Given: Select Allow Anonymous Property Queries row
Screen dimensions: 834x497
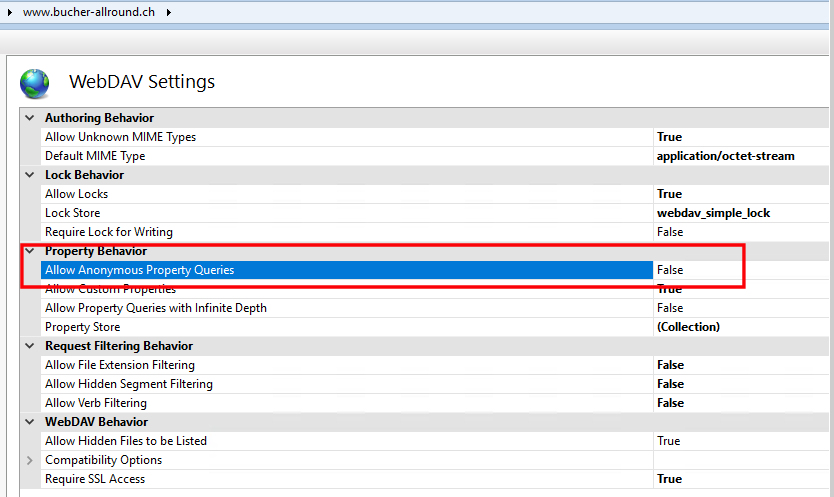Looking at the screenshot, I should [x=347, y=270].
